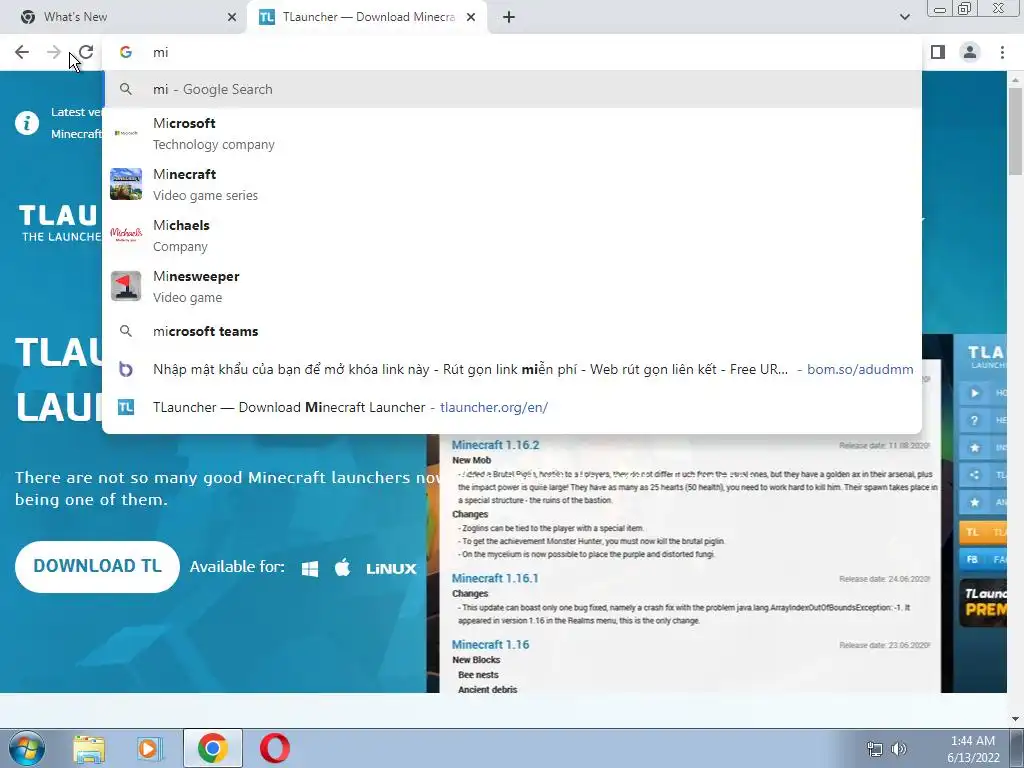The width and height of the screenshot is (1024, 768).
Task: Select the Linux platform logo
Action: (x=391, y=569)
